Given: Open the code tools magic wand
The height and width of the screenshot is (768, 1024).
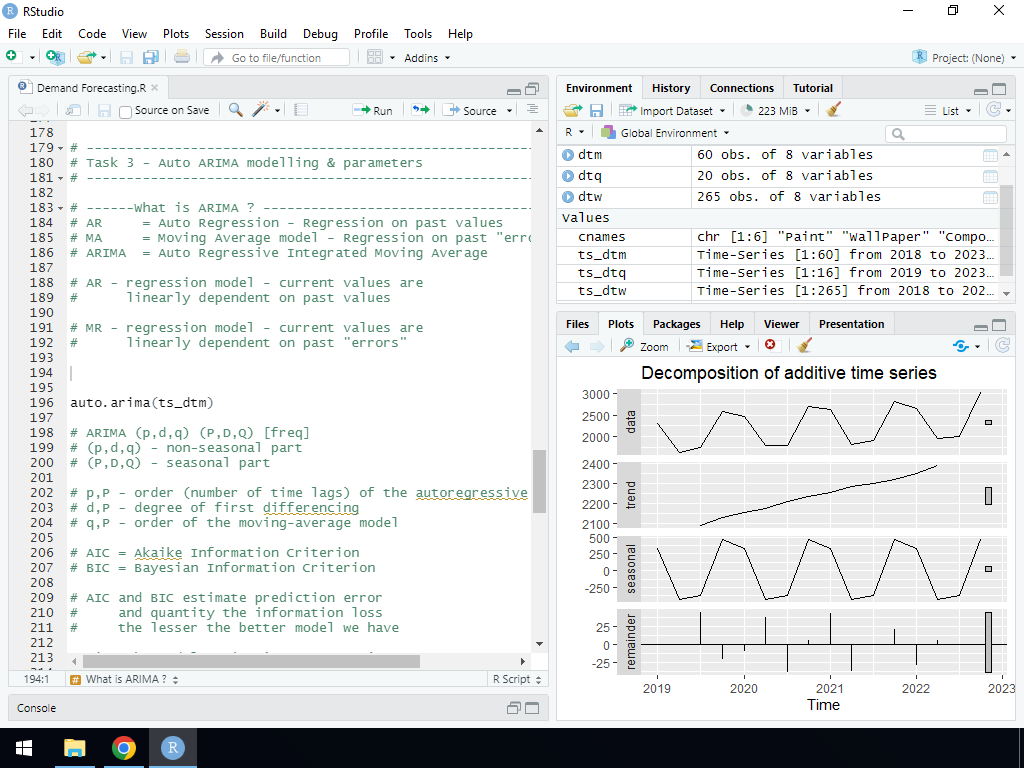Looking at the screenshot, I should pyautogui.click(x=262, y=110).
